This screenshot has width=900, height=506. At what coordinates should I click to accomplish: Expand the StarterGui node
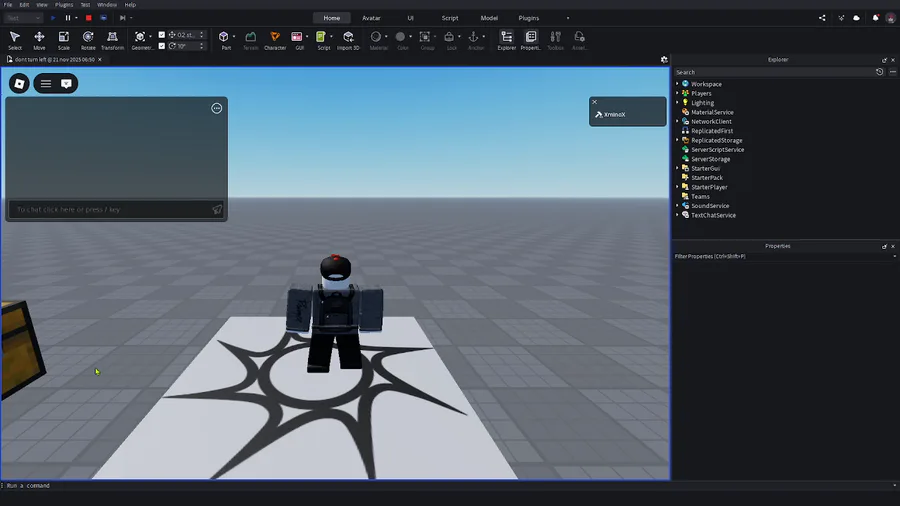click(x=677, y=168)
